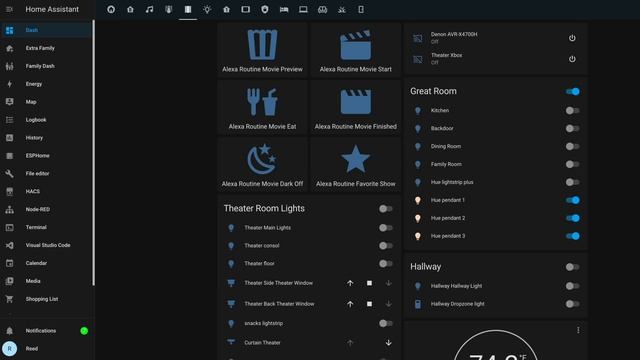Turn on the Backdoor light

click(573, 129)
